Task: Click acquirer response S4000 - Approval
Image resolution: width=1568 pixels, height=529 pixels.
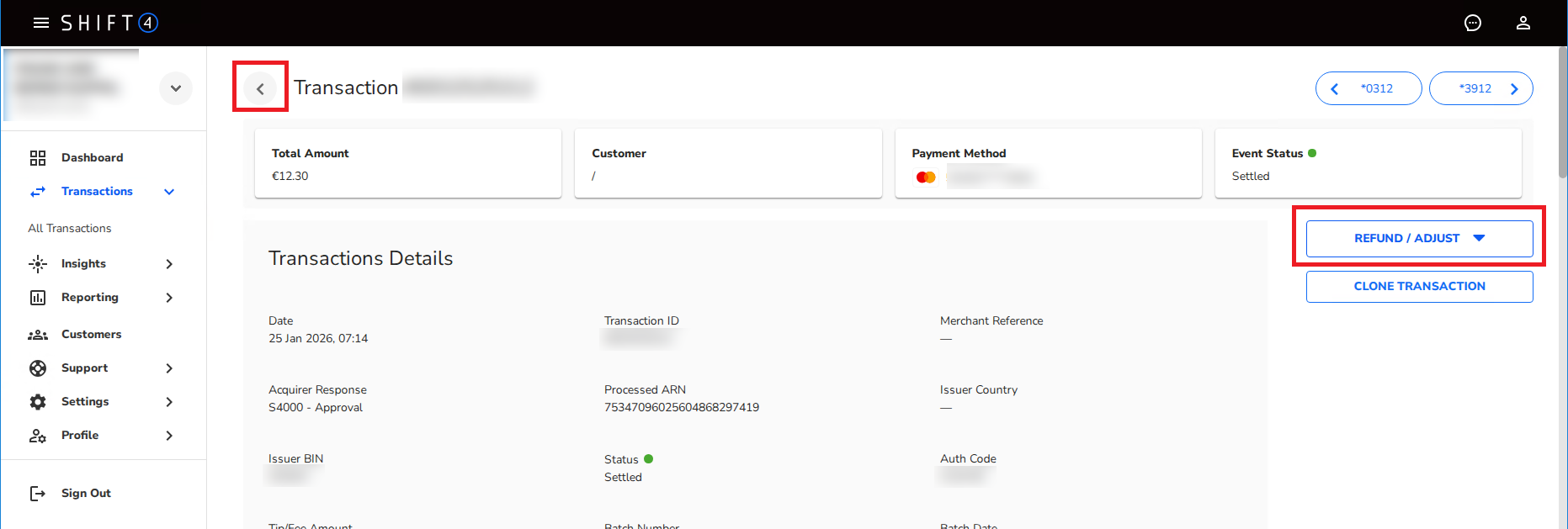Action: pos(316,408)
